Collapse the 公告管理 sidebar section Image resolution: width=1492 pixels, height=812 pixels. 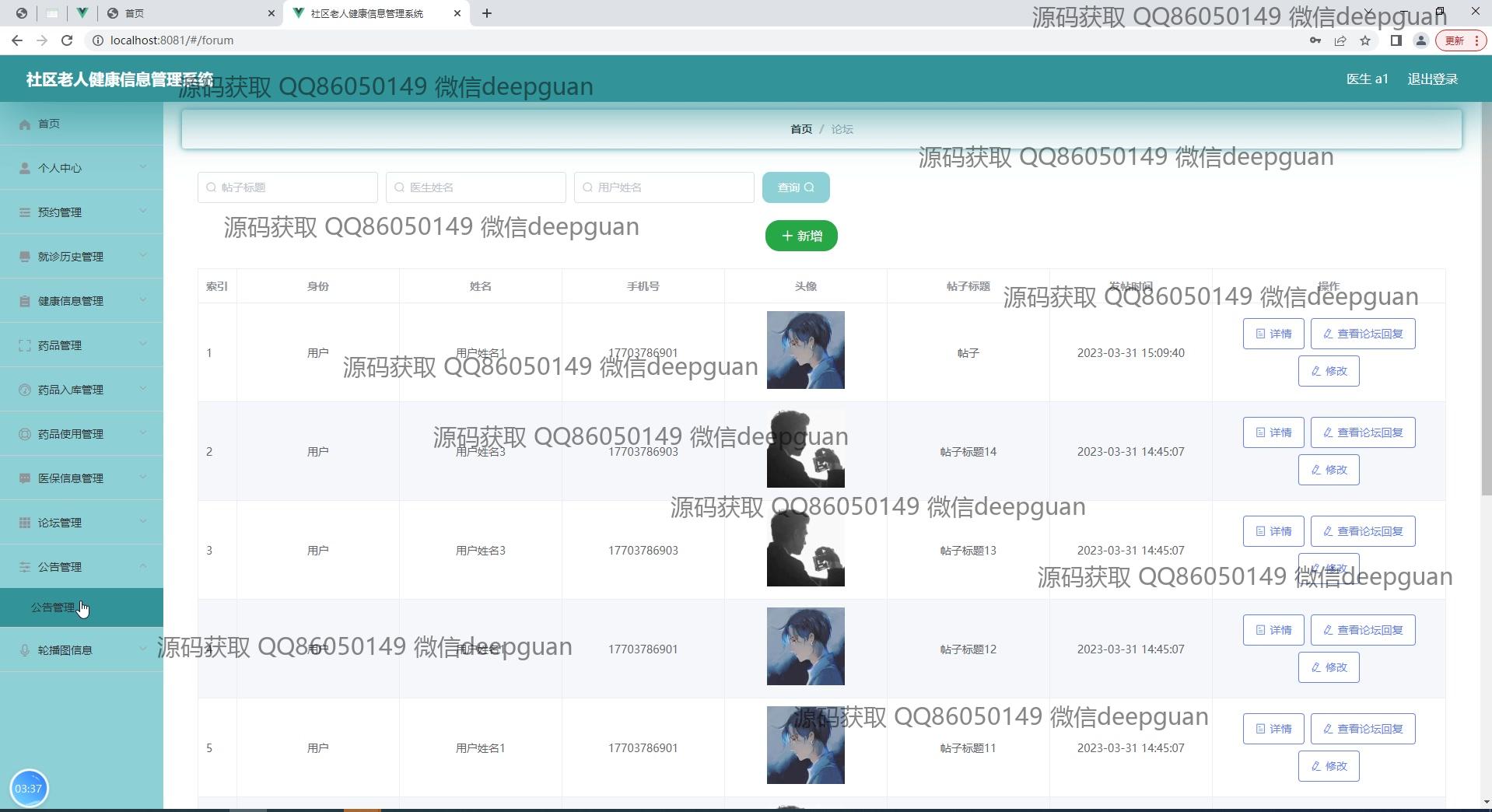point(82,567)
